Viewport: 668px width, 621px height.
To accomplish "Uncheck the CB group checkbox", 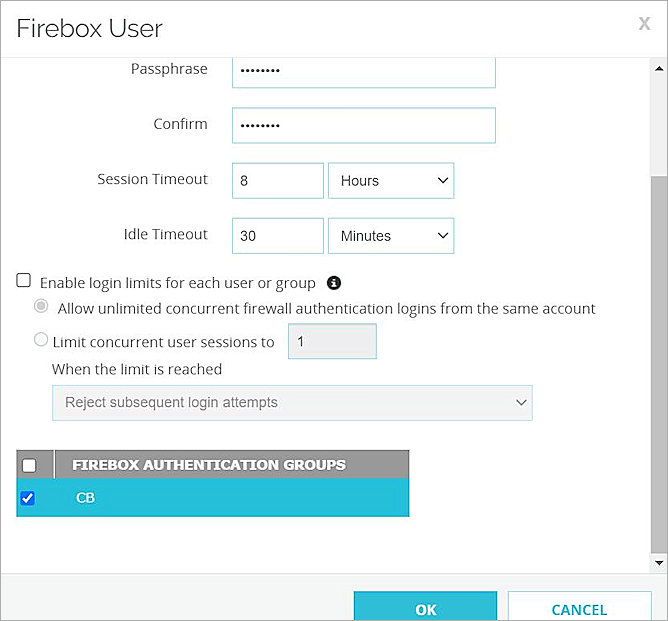I will point(28,498).
